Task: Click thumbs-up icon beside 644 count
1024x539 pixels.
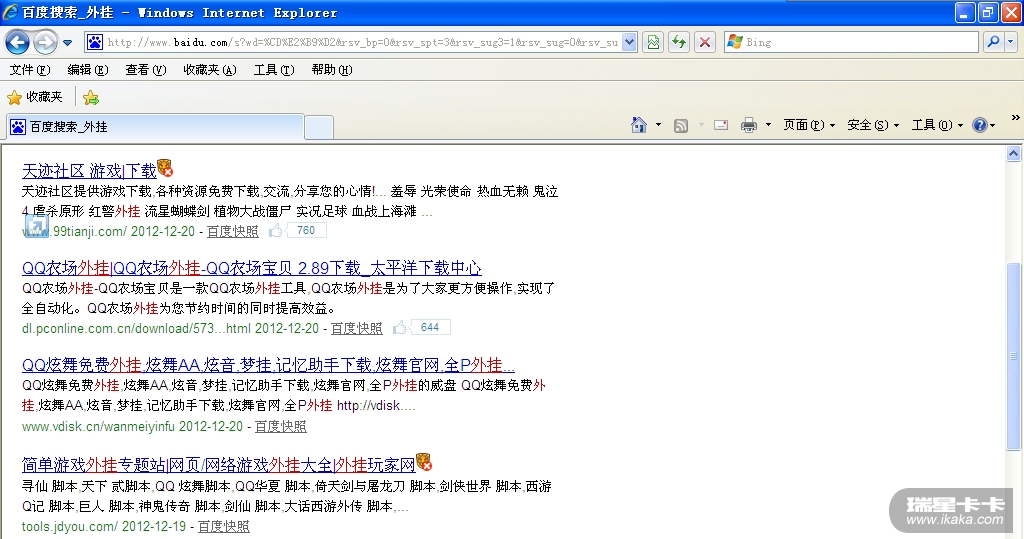Action: tap(400, 327)
